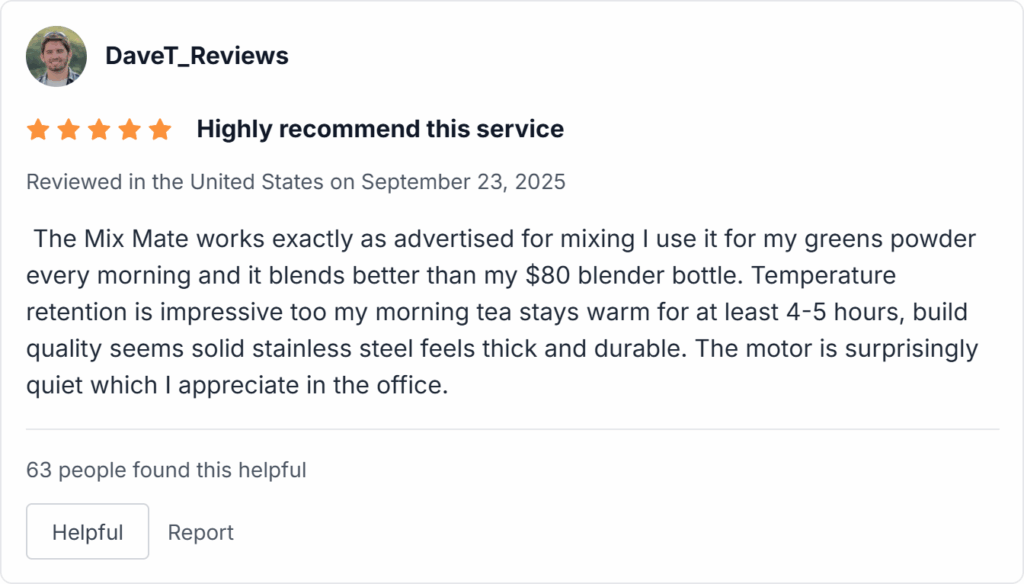Select the review body paragraph text
Screen dimensions: 1024x584
pos(500,310)
